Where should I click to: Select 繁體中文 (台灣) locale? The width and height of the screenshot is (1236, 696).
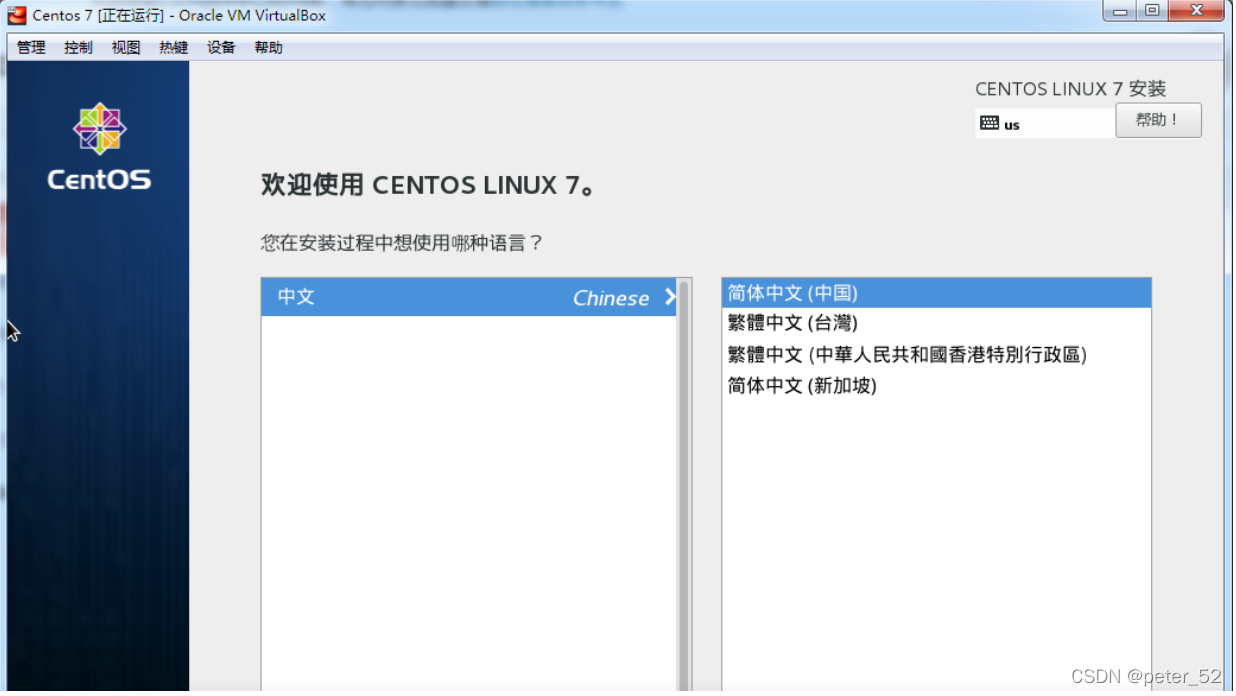[936, 323]
